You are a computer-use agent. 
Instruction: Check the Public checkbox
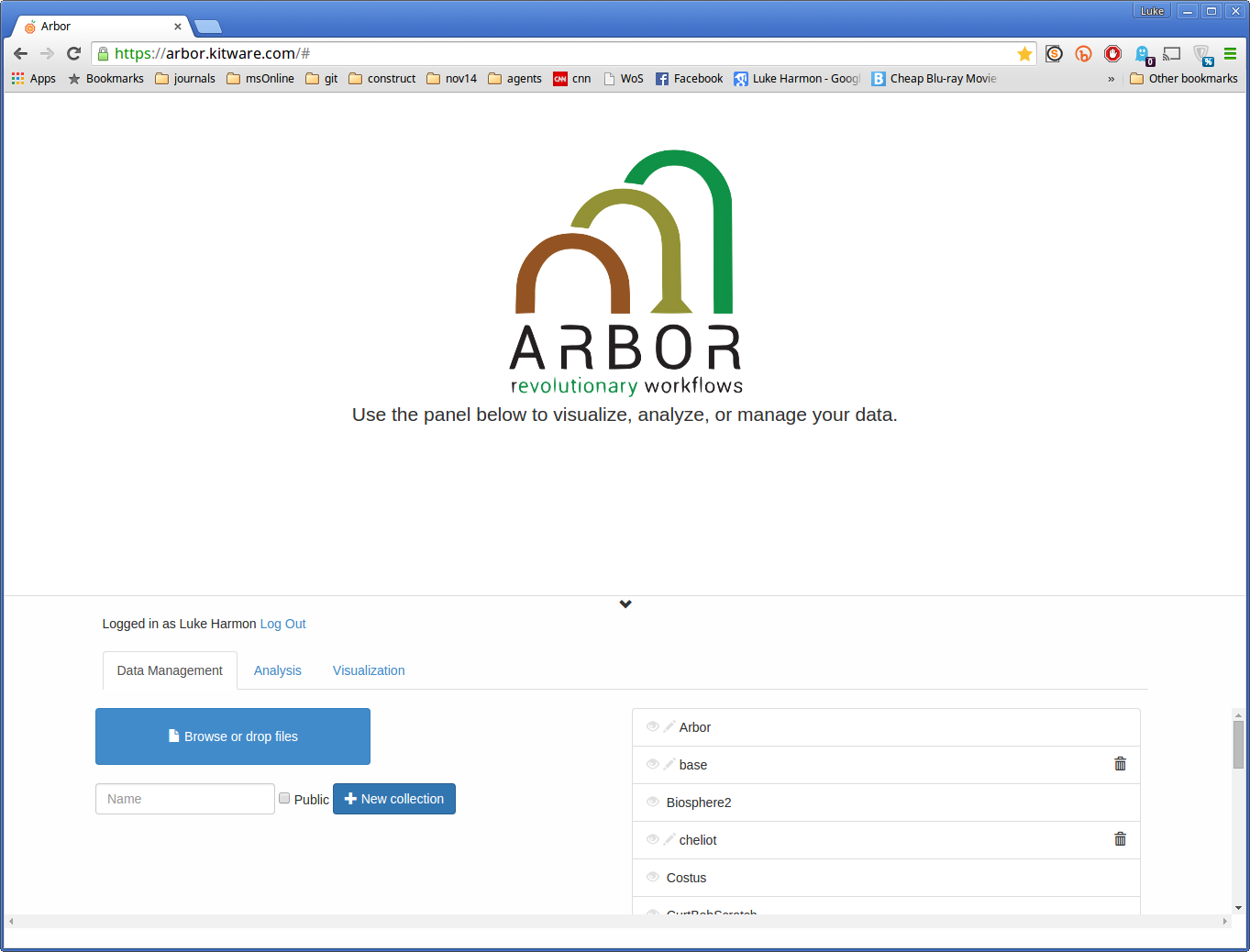coord(284,798)
